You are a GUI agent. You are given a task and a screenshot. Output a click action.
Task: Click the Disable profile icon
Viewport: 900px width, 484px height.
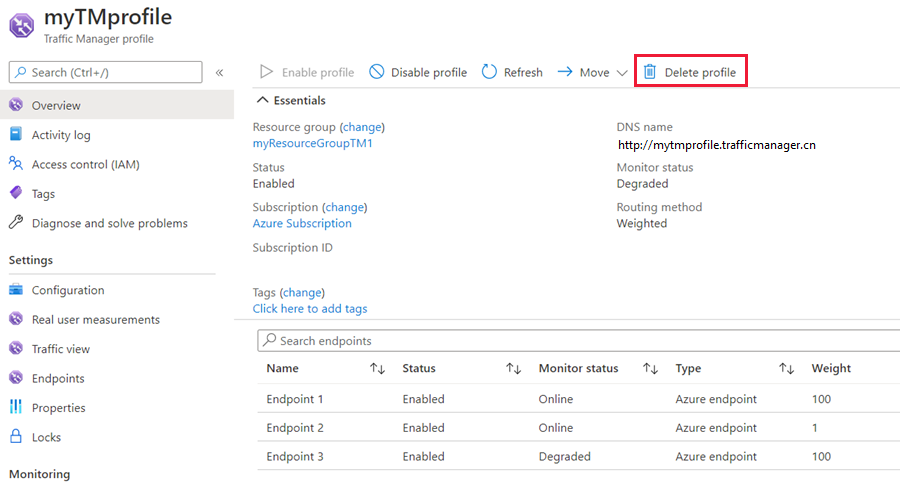[376, 72]
